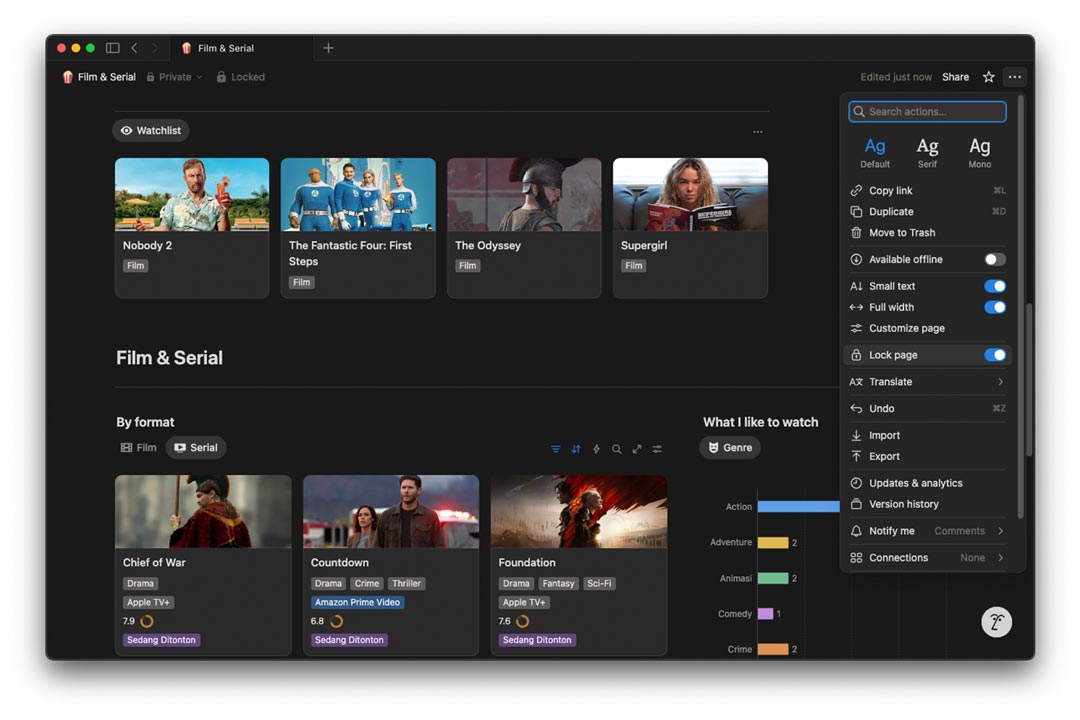Screen dimensions: 1080x720
Task: Select the Watchlist view tab
Action: [x=151, y=130]
